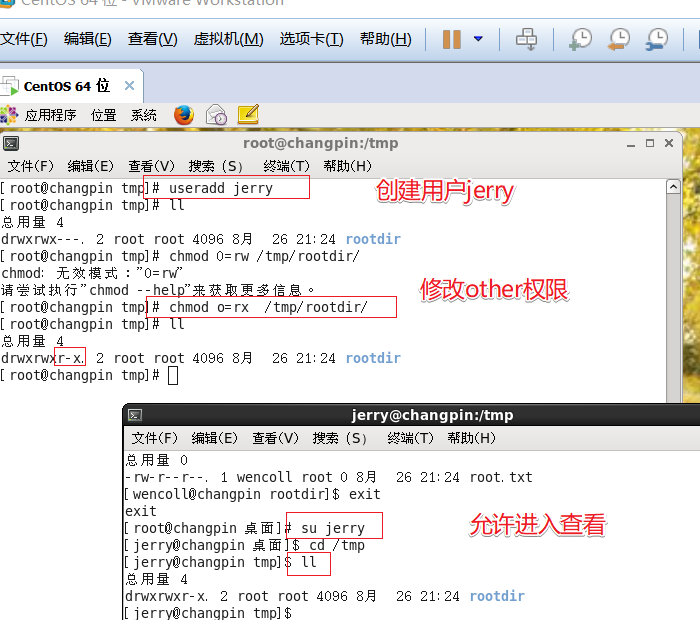Open VMware 文件(F) menu
Viewport: 700px width, 620px height.
coord(24,39)
